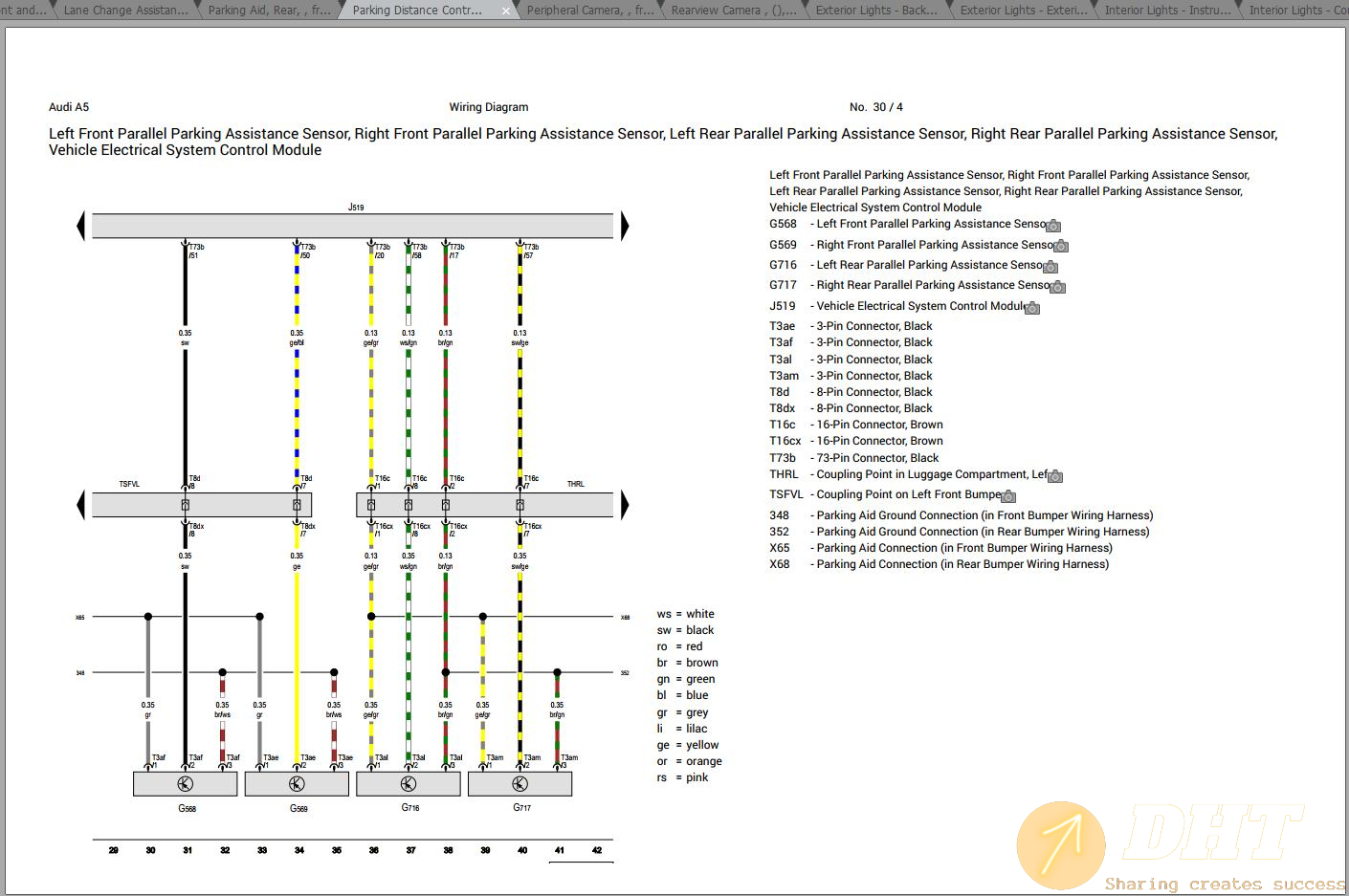Click the 'ws = white' color code
Image resolution: width=1349 pixels, height=896 pixels.
click(685, 614)
